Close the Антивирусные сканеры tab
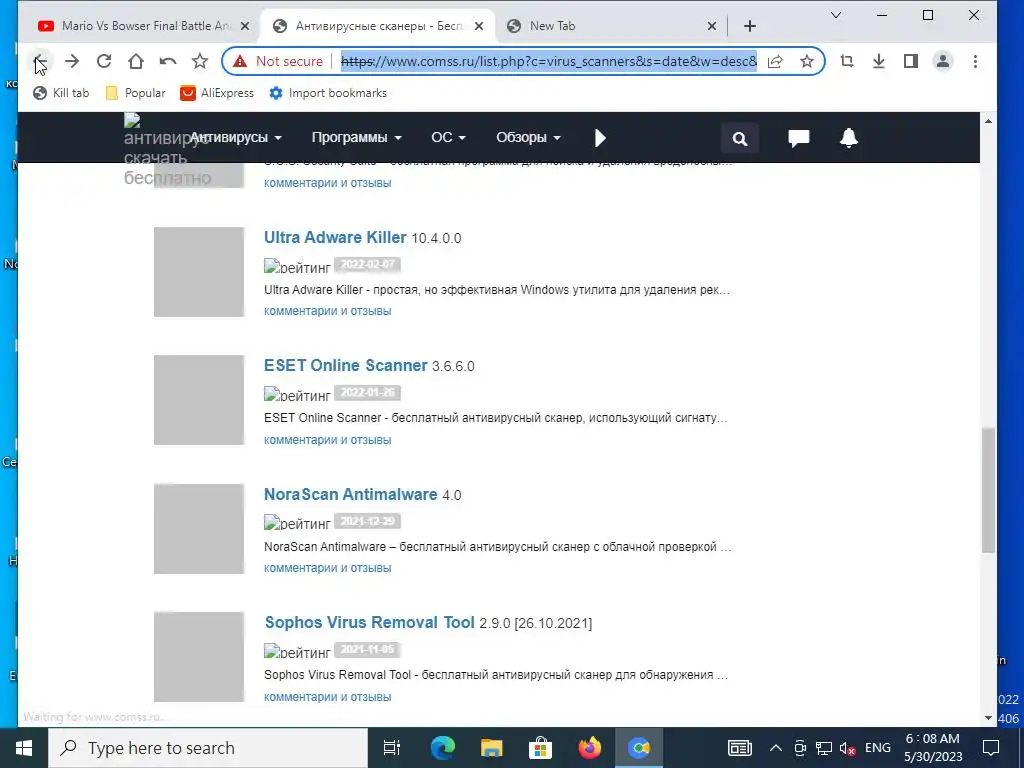 pyautogui.click(x=479, y=26)
